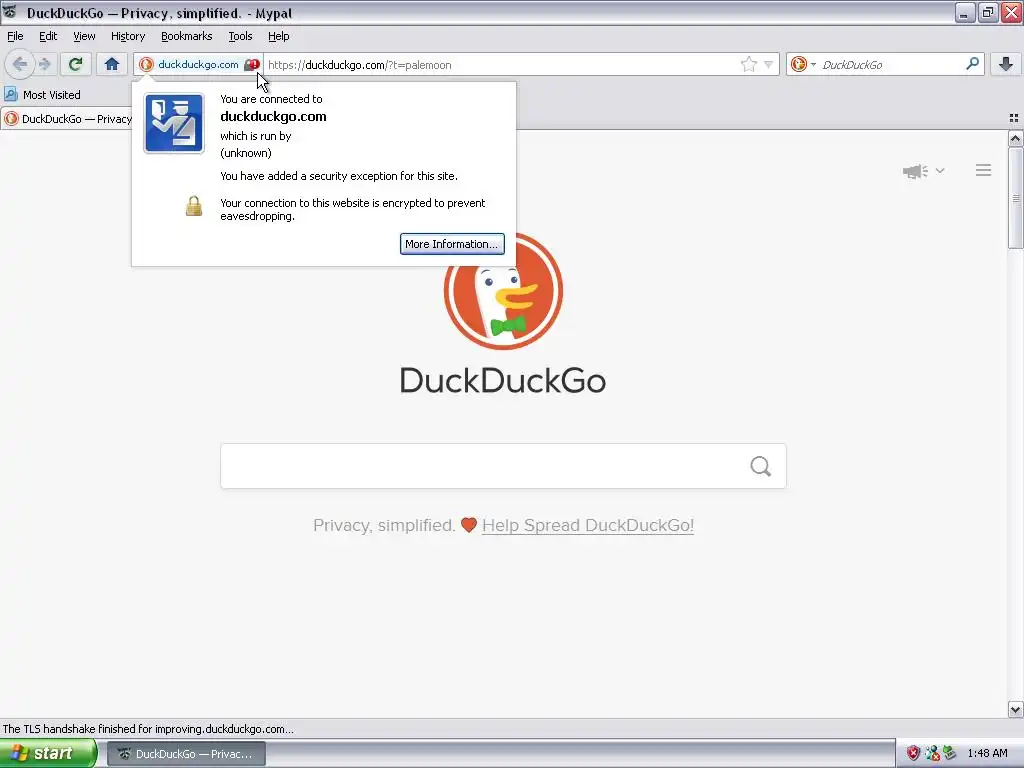Image resolution: width=1024 pixels, height=768 pixels.
Task: Open the File menu
Action: click(x=15, y=36)
